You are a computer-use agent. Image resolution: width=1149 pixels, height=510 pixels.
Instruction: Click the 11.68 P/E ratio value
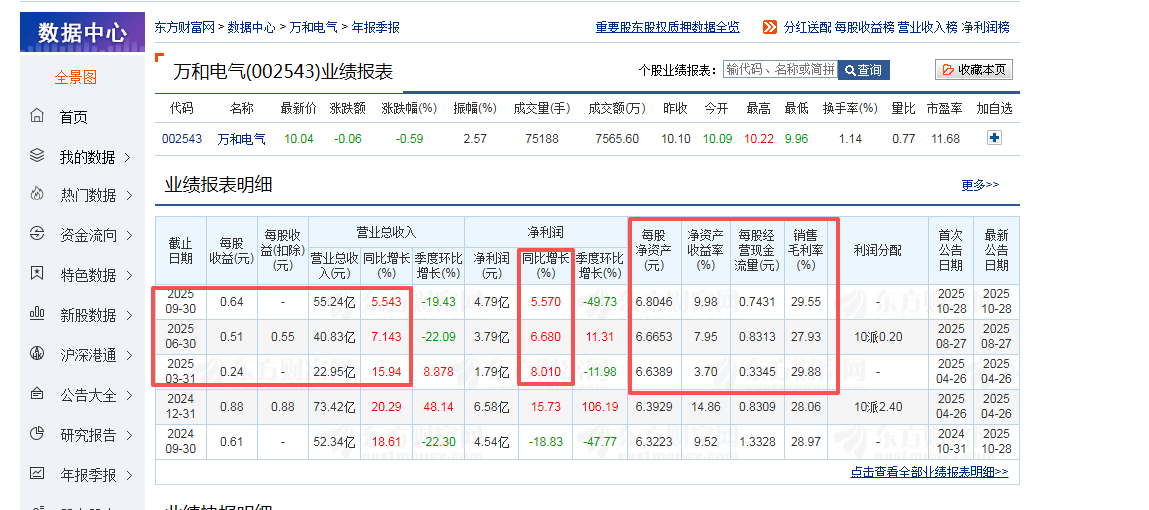pos(945,138)
